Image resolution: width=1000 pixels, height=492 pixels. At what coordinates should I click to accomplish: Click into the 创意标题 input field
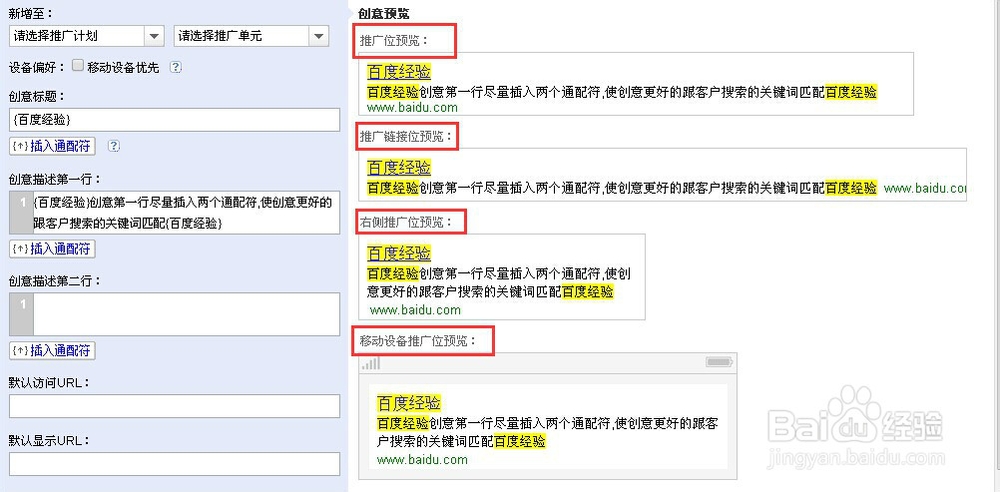[x=174, y=119]
